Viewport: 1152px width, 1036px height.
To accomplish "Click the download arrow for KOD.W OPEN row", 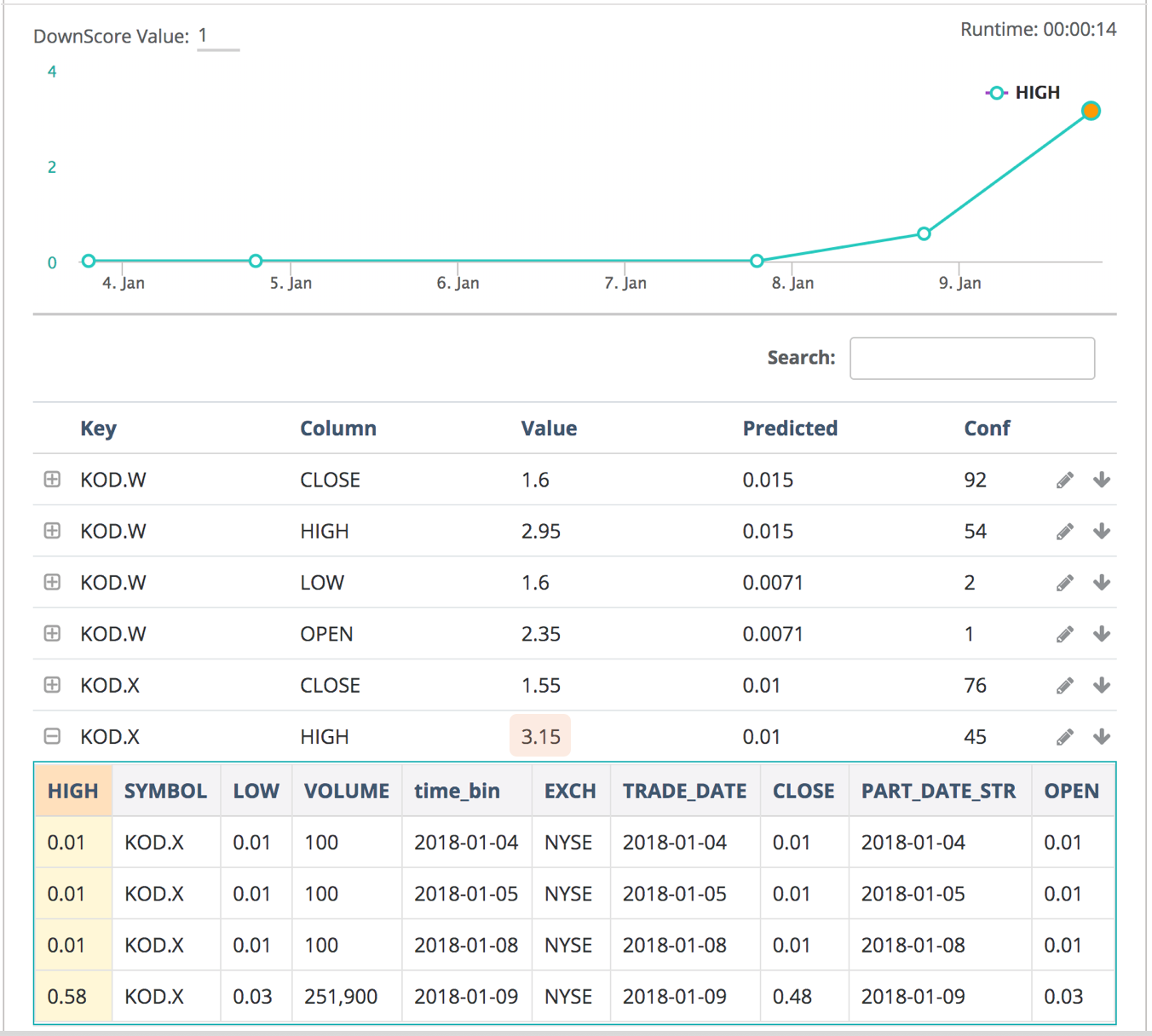I will tap(1102, 634).
